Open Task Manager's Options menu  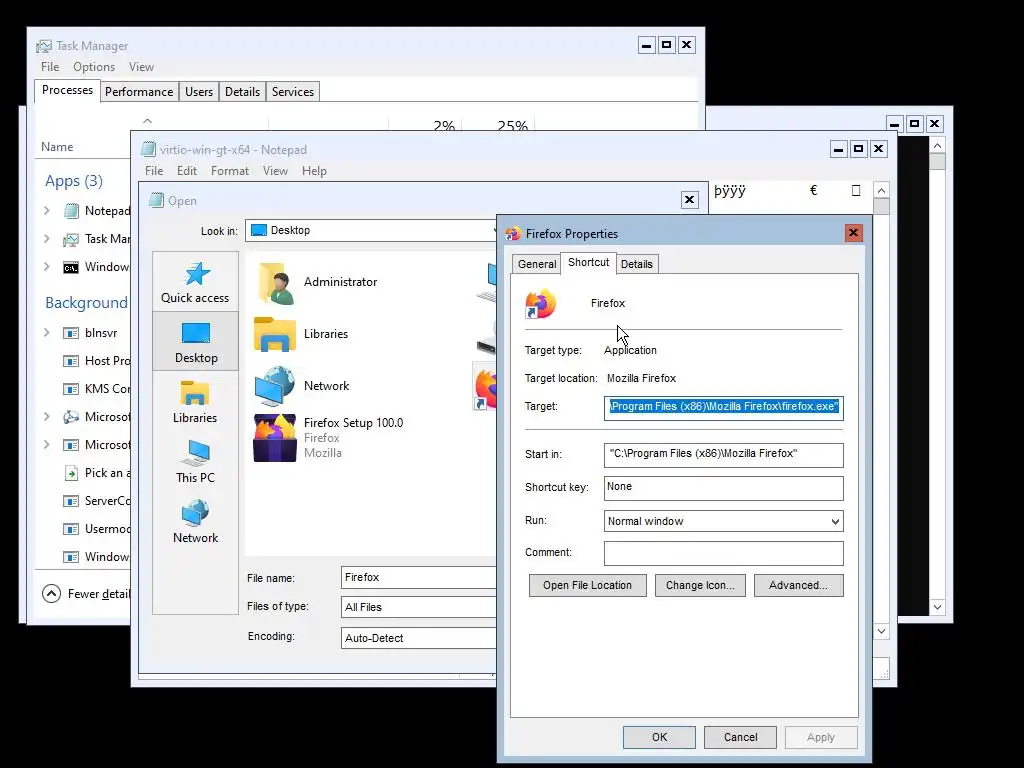[x=94, y=67]
